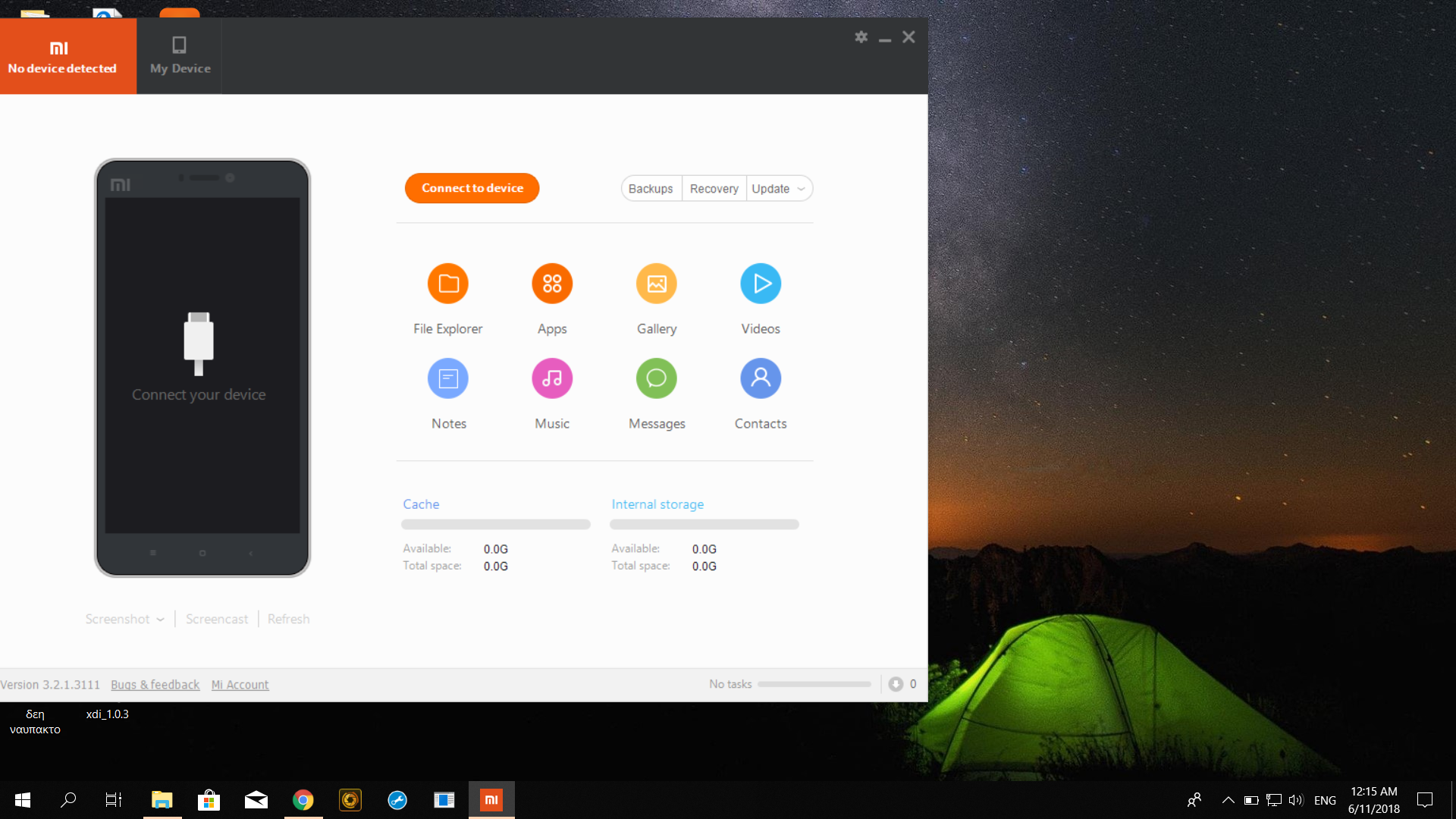Show hidden system tray icons
Viewport: 1456px width, 819px height.
[x=1228, y=800]
